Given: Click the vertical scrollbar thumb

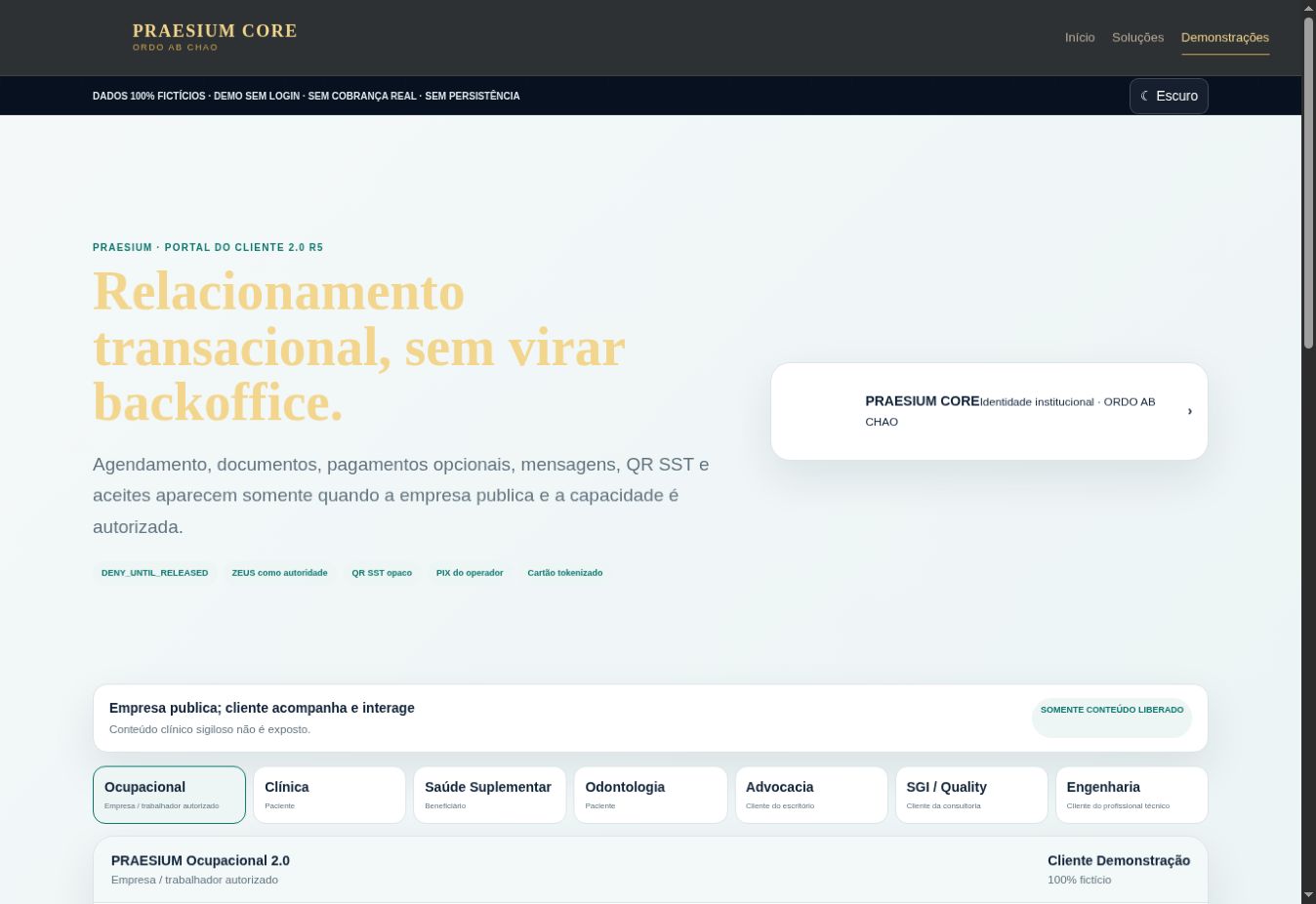Looking at the screenshot, I should (x=1308, y=183).
